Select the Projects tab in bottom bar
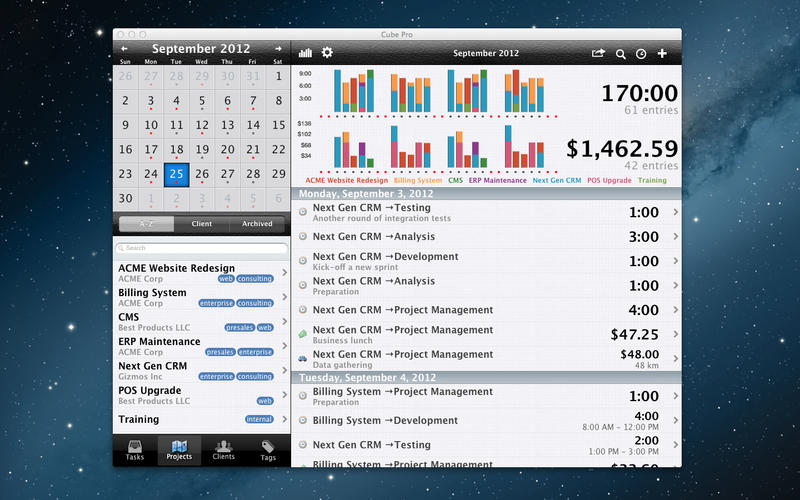This screenshot has height=500, width=800. point(179,450)
